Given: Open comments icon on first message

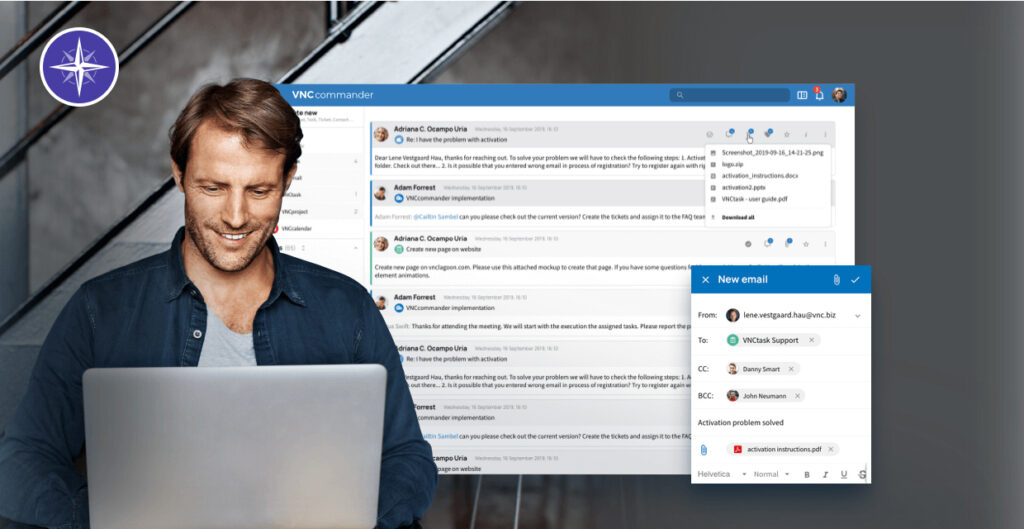Looking at the screenshot, I should tap(729, 134).
